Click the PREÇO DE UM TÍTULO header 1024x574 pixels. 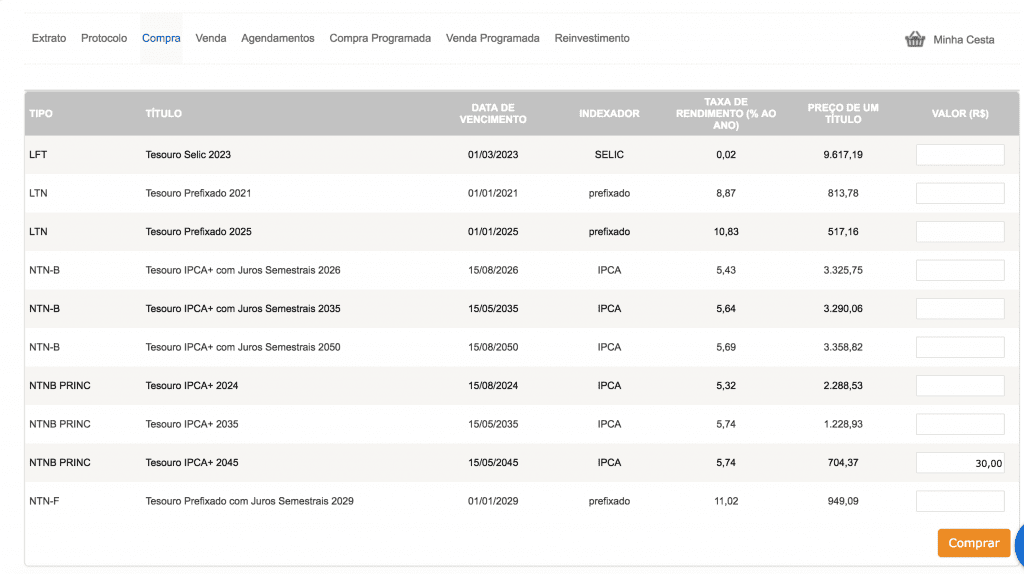click(x=842, y=114)
